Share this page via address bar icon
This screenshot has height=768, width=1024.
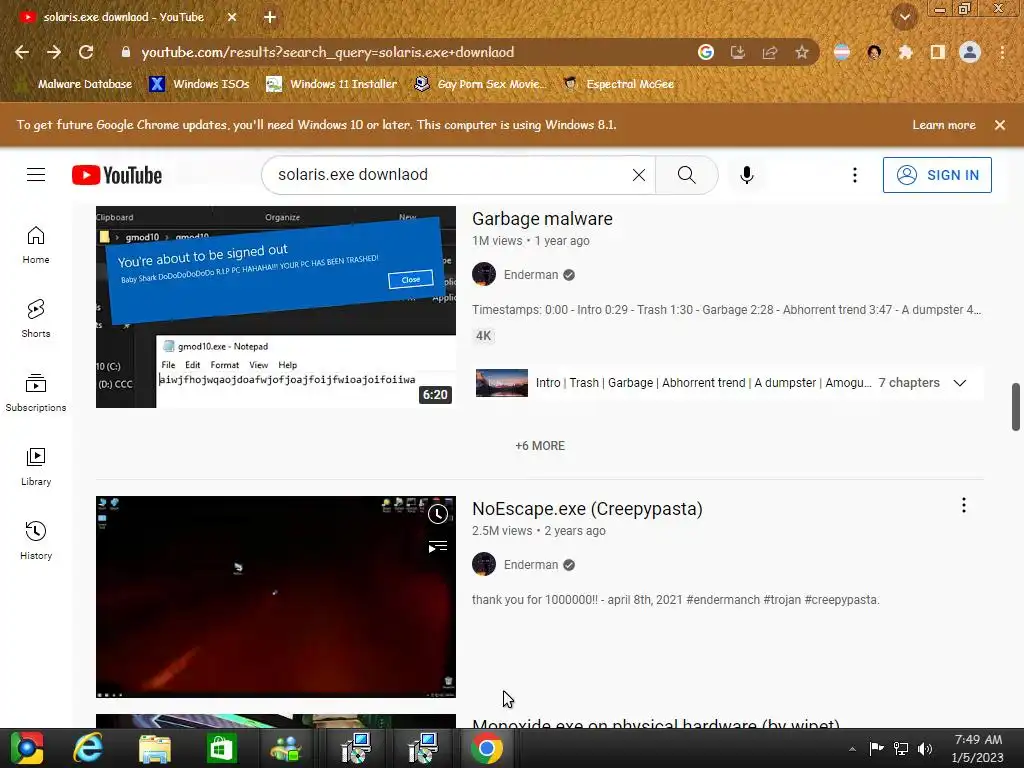tap(769, 52)
